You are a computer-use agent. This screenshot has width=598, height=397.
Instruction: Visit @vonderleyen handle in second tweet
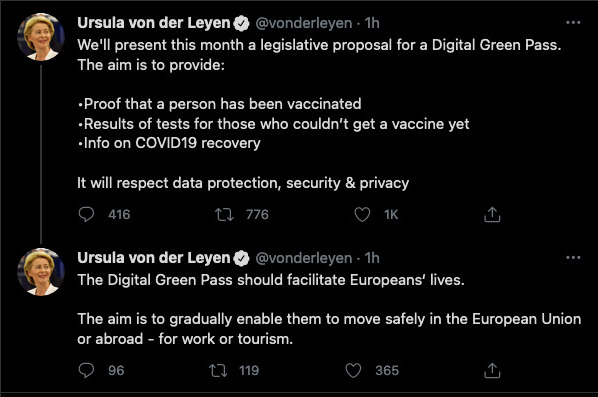[304, 258]
